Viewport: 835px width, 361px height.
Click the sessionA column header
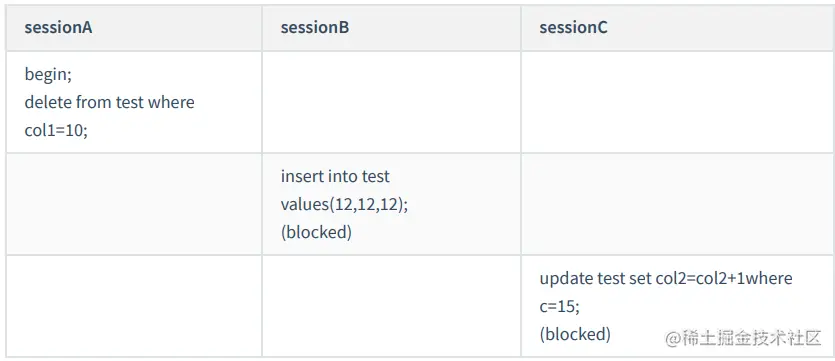tap(134, 28)
